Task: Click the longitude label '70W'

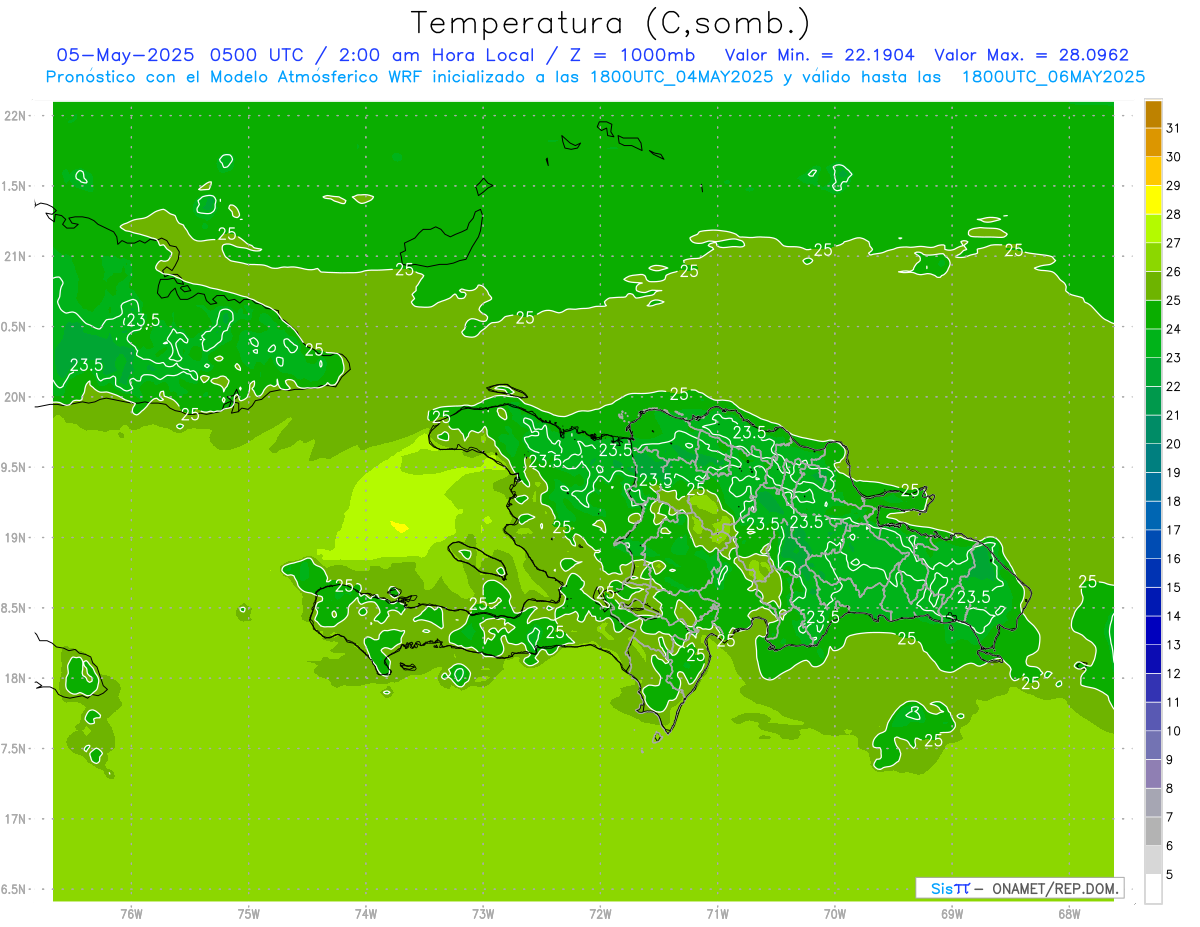Action: click(x=835, y=914)
